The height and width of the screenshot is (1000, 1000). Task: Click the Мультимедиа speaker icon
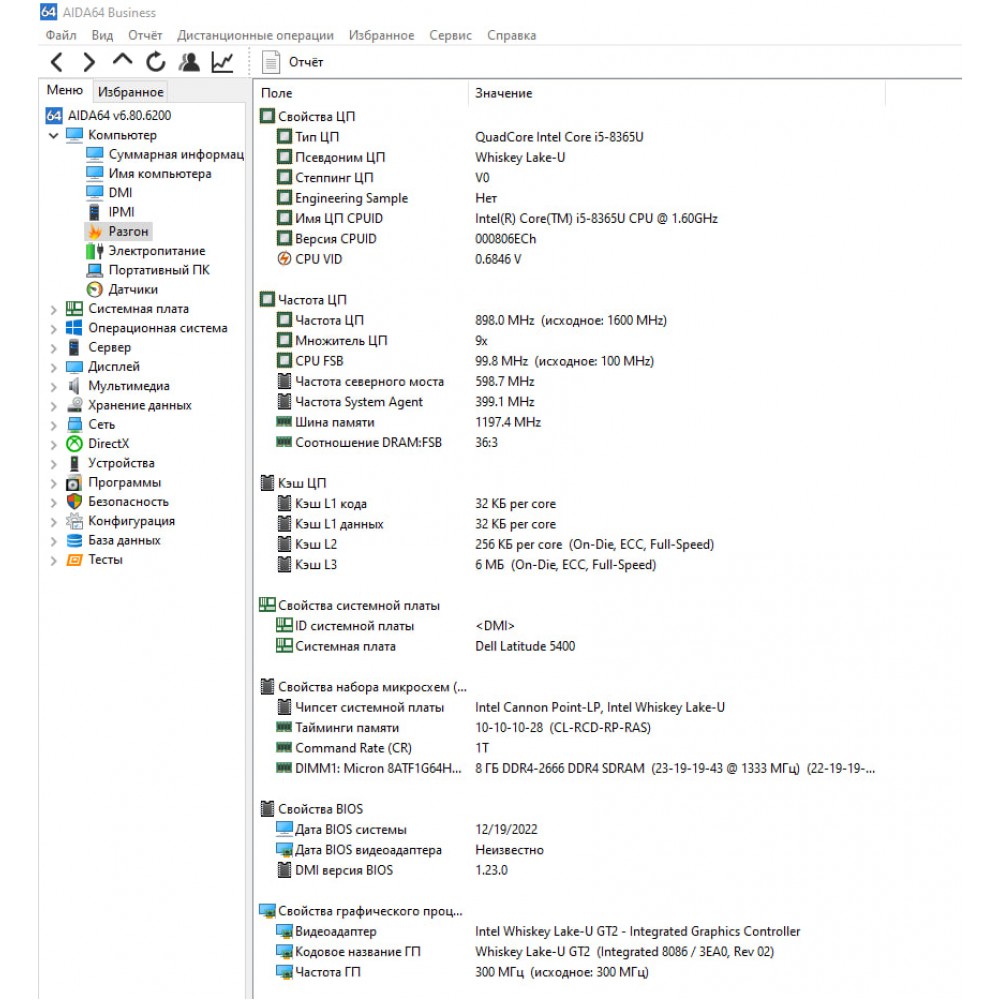75,386
